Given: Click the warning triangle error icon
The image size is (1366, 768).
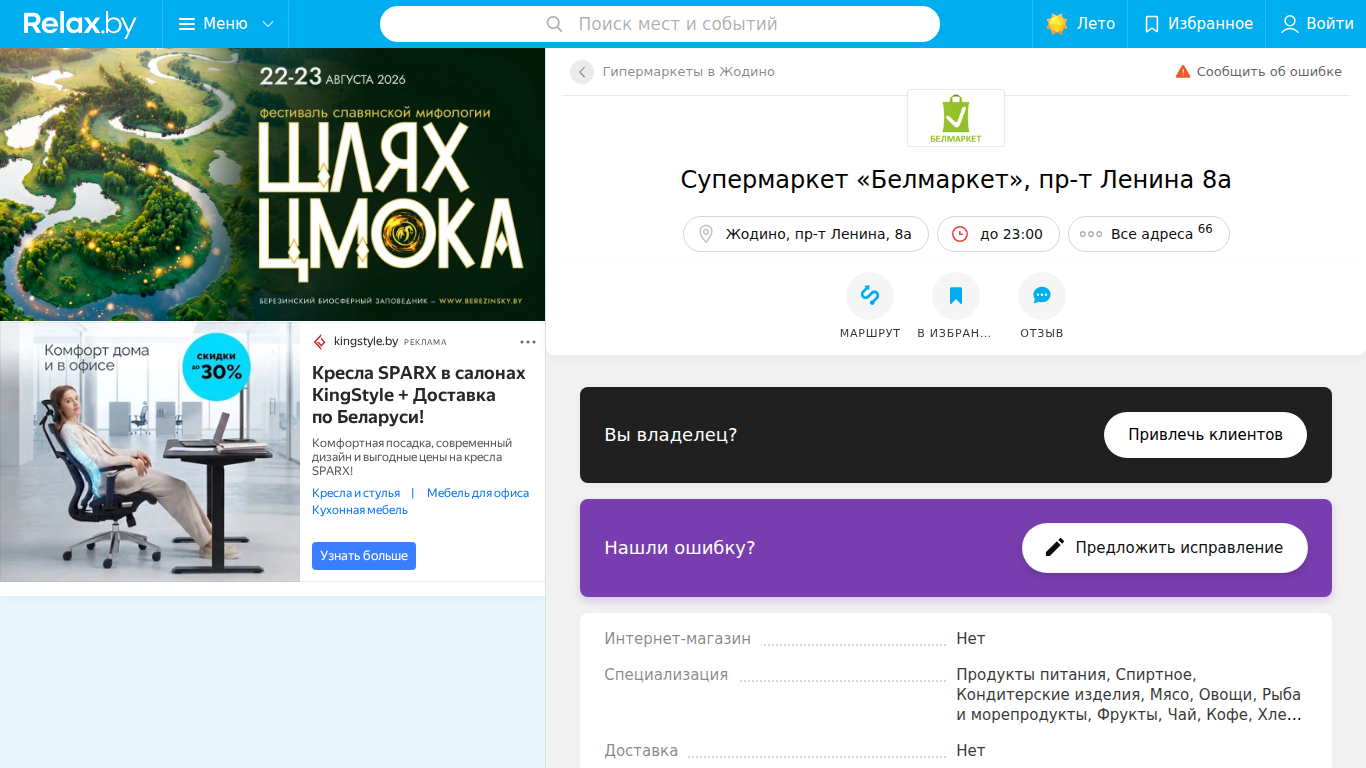Looking at the screenshot, I should 1183,72.
